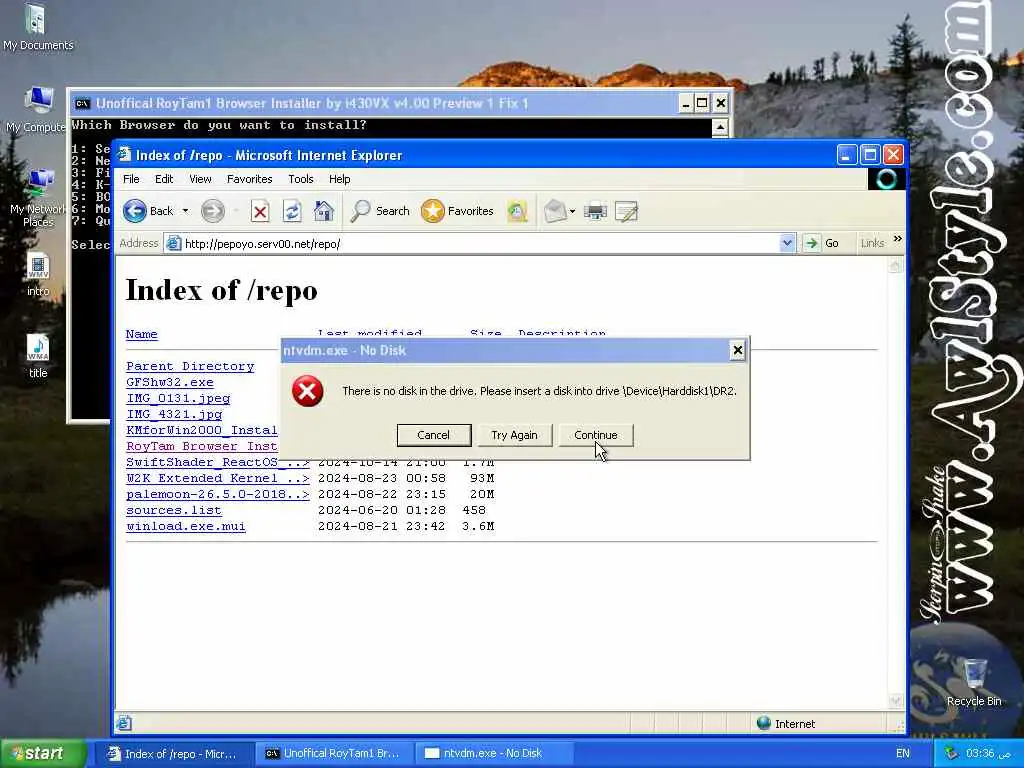Click Cancel in the No Disk dialog
The image size is (1024, 768).
click(434, 435)
